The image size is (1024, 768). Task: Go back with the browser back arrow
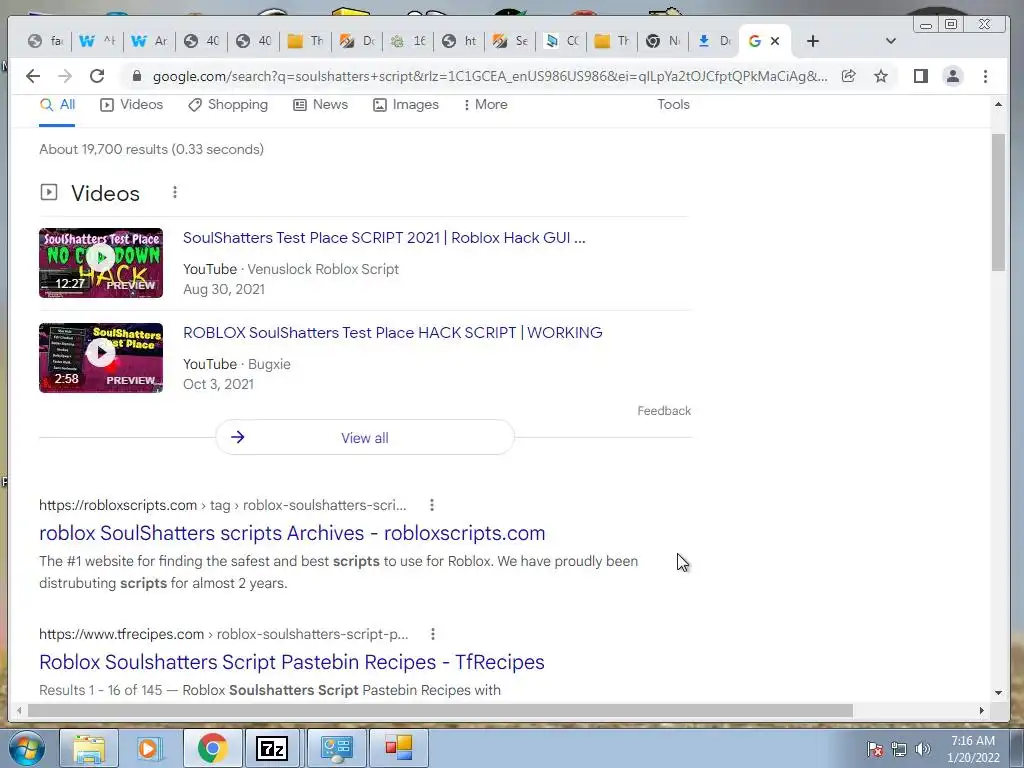click(33, 76)
